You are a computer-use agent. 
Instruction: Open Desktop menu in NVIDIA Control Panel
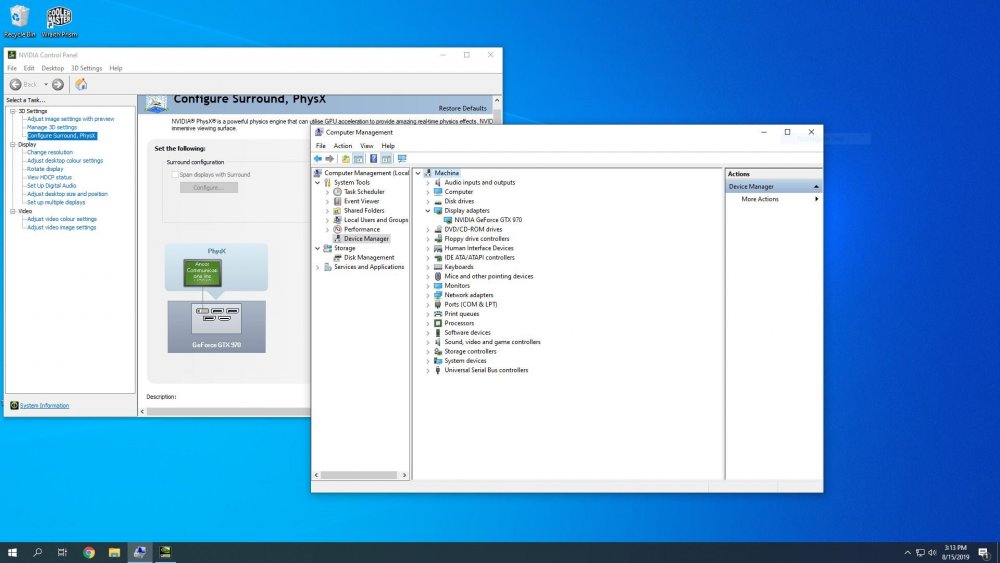point(52,68)
